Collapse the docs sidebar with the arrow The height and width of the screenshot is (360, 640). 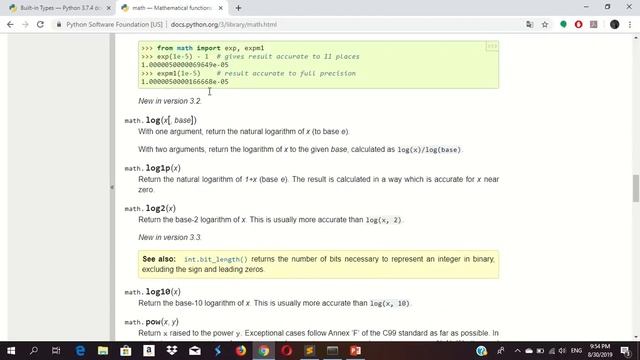coord(112,187)
